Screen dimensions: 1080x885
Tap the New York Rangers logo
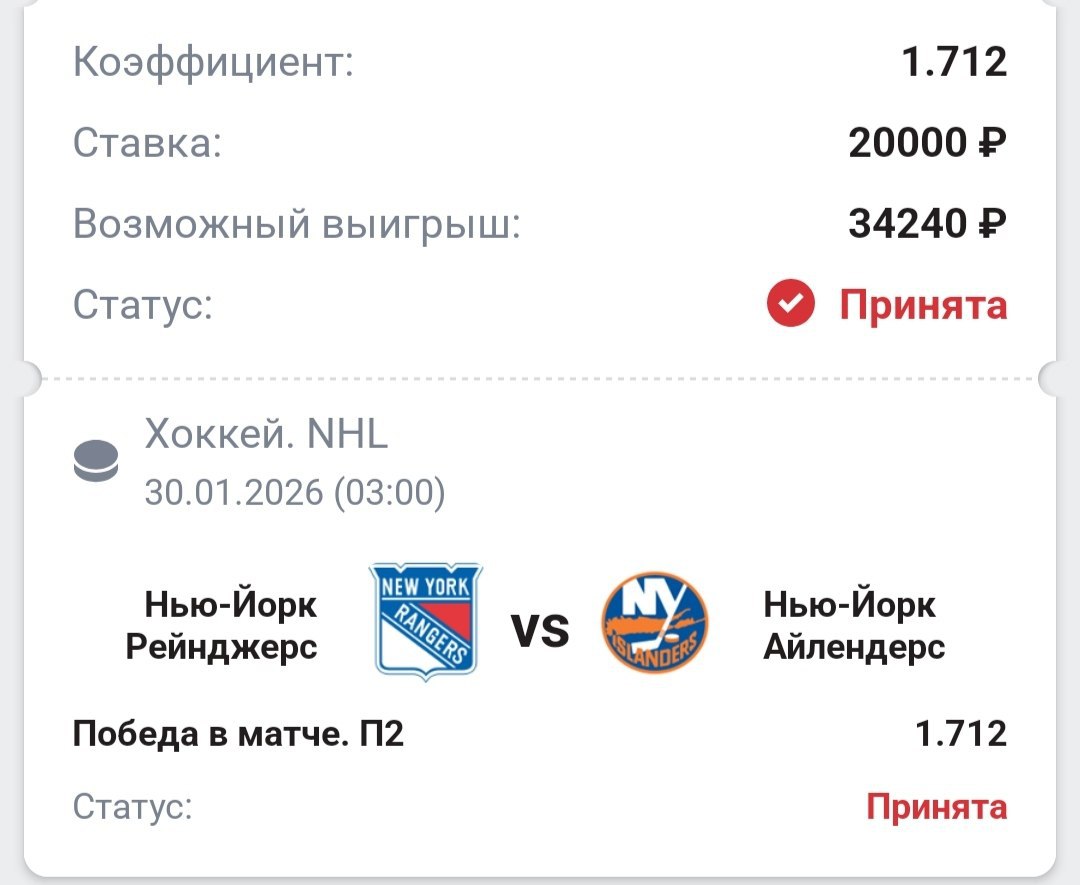425,621
